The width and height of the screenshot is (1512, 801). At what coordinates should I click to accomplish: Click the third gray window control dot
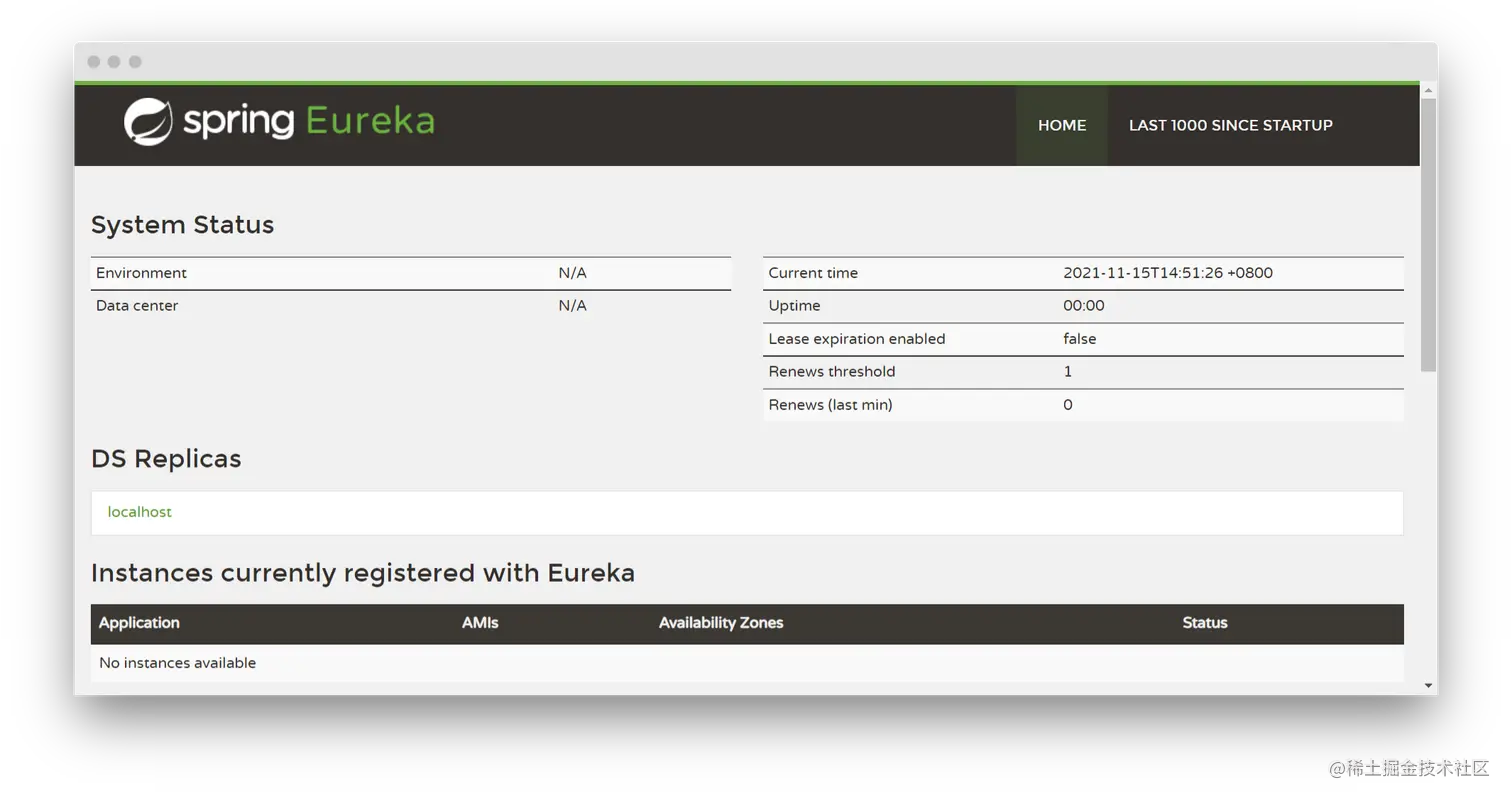pos(135,62)
